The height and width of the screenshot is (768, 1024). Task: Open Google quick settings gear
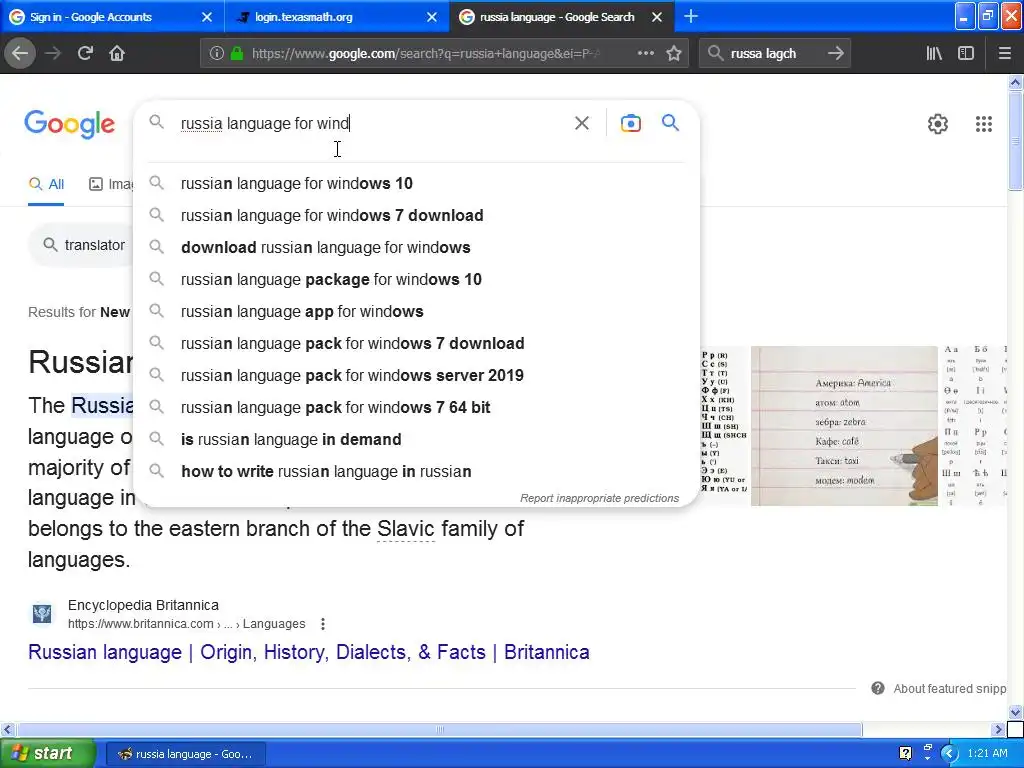938,123
